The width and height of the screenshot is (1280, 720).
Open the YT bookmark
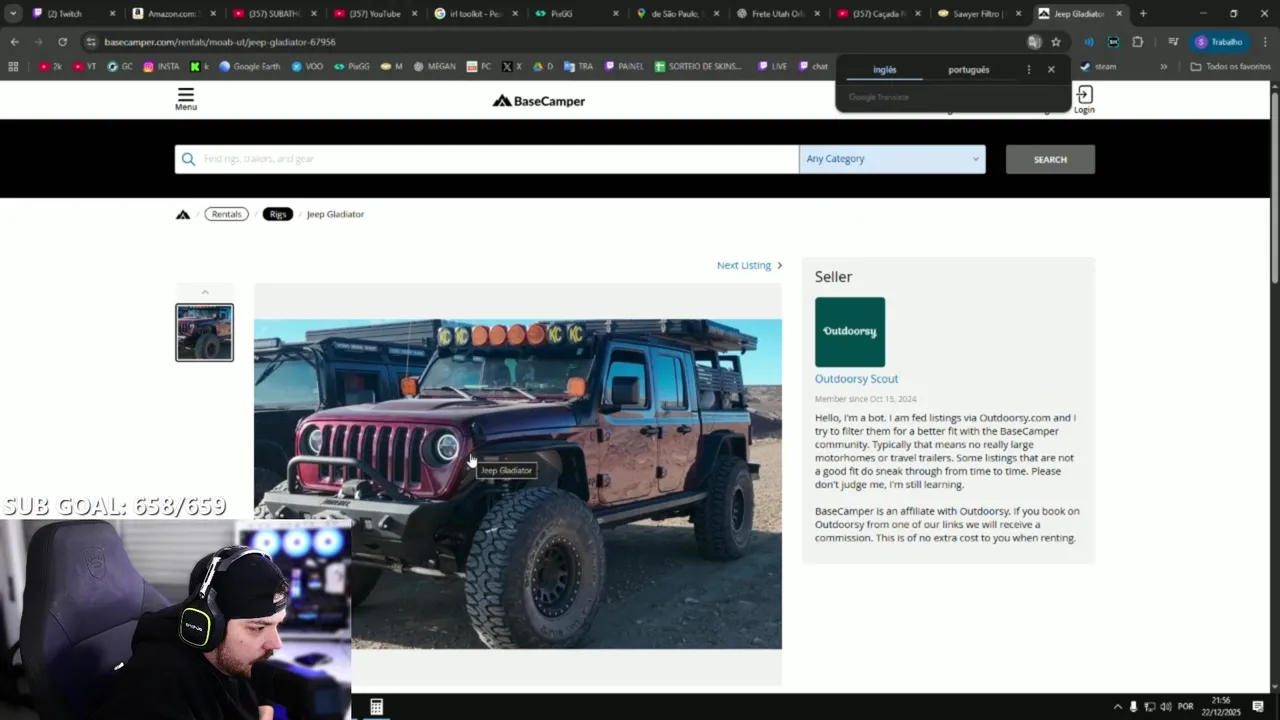[84, 67]
